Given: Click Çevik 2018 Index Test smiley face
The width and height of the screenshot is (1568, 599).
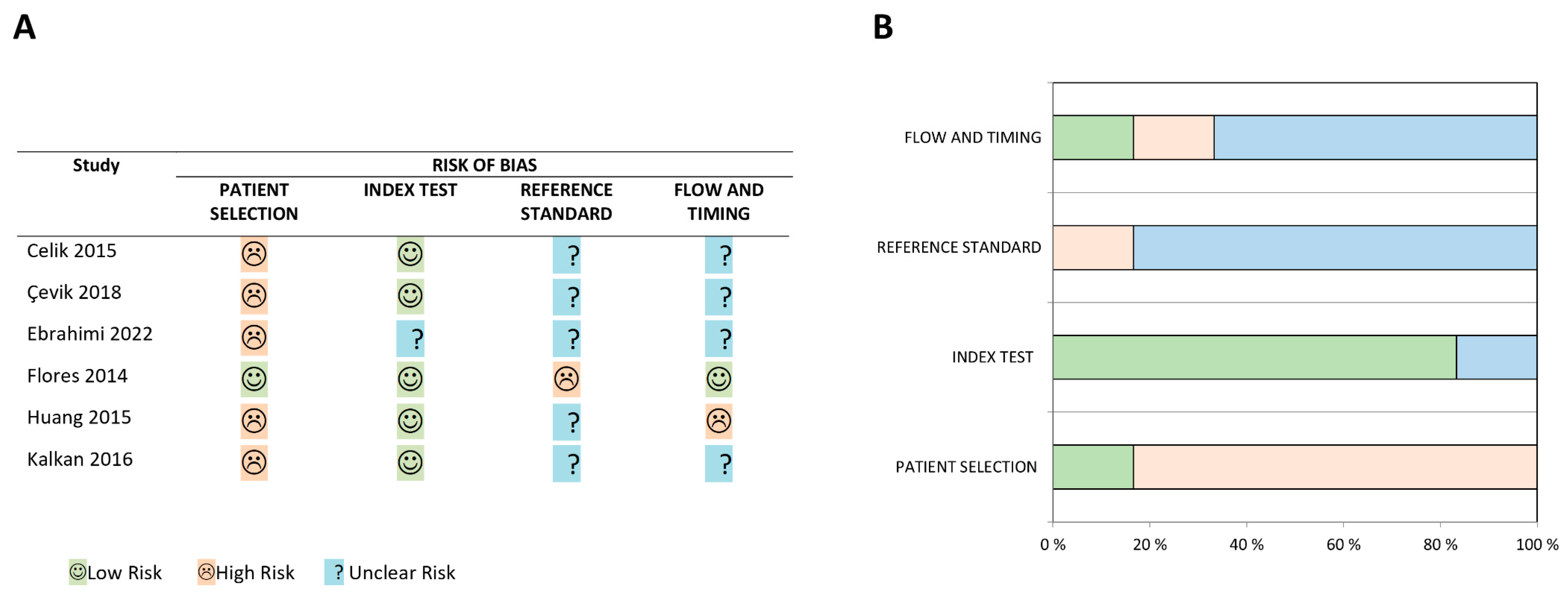Looking at the screenshot, I should (410, 295).
